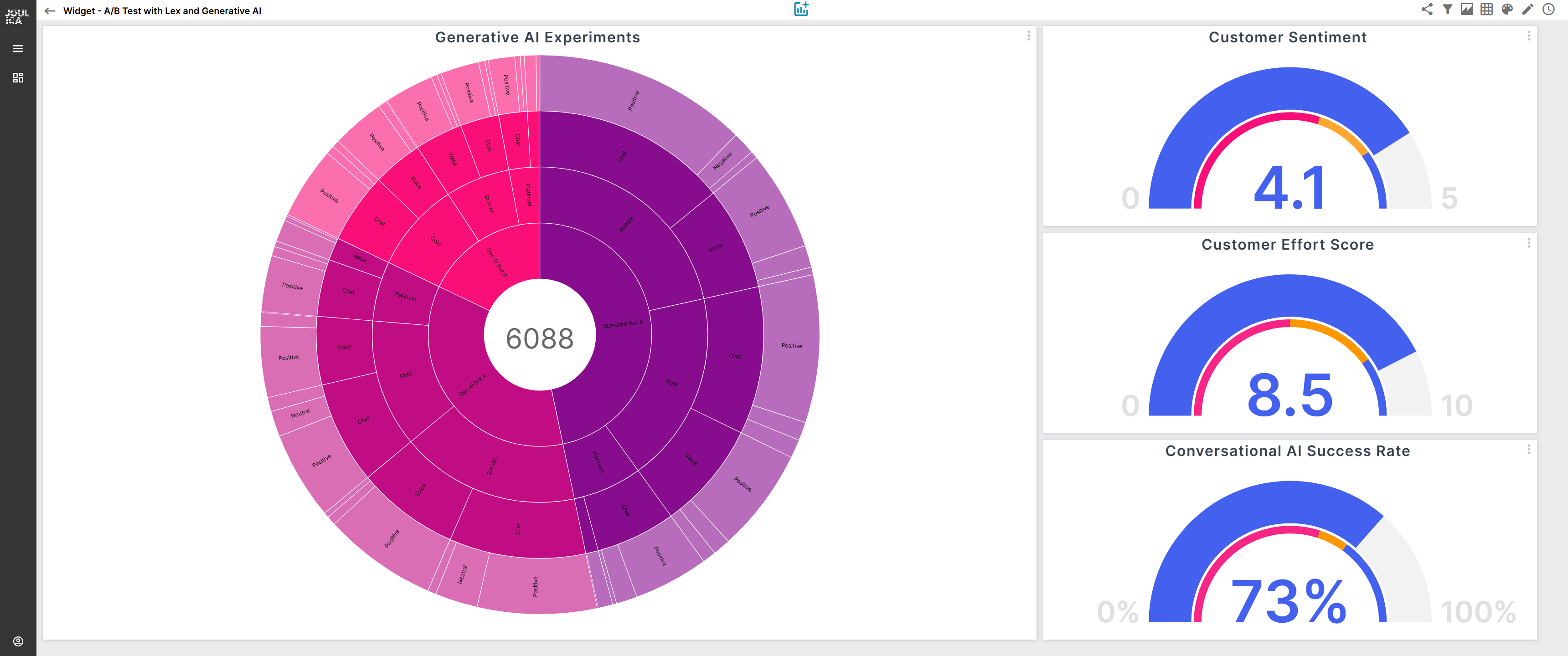Click the Joulica logo in the sidebar
Screen dimensions: 1568x656
click(x=17, y=16)
